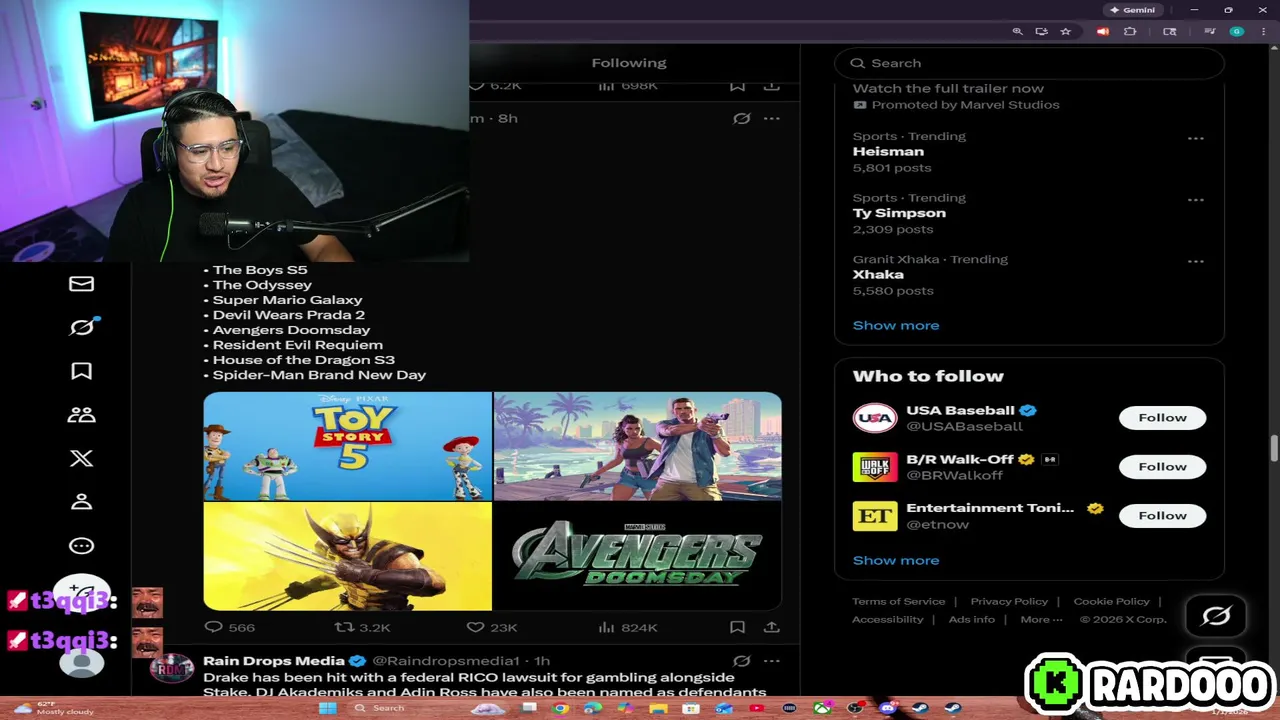The width and height of the screenshot is (1280, 720).
Task: Open Cookie Policy link
Action: point(1111,601)
